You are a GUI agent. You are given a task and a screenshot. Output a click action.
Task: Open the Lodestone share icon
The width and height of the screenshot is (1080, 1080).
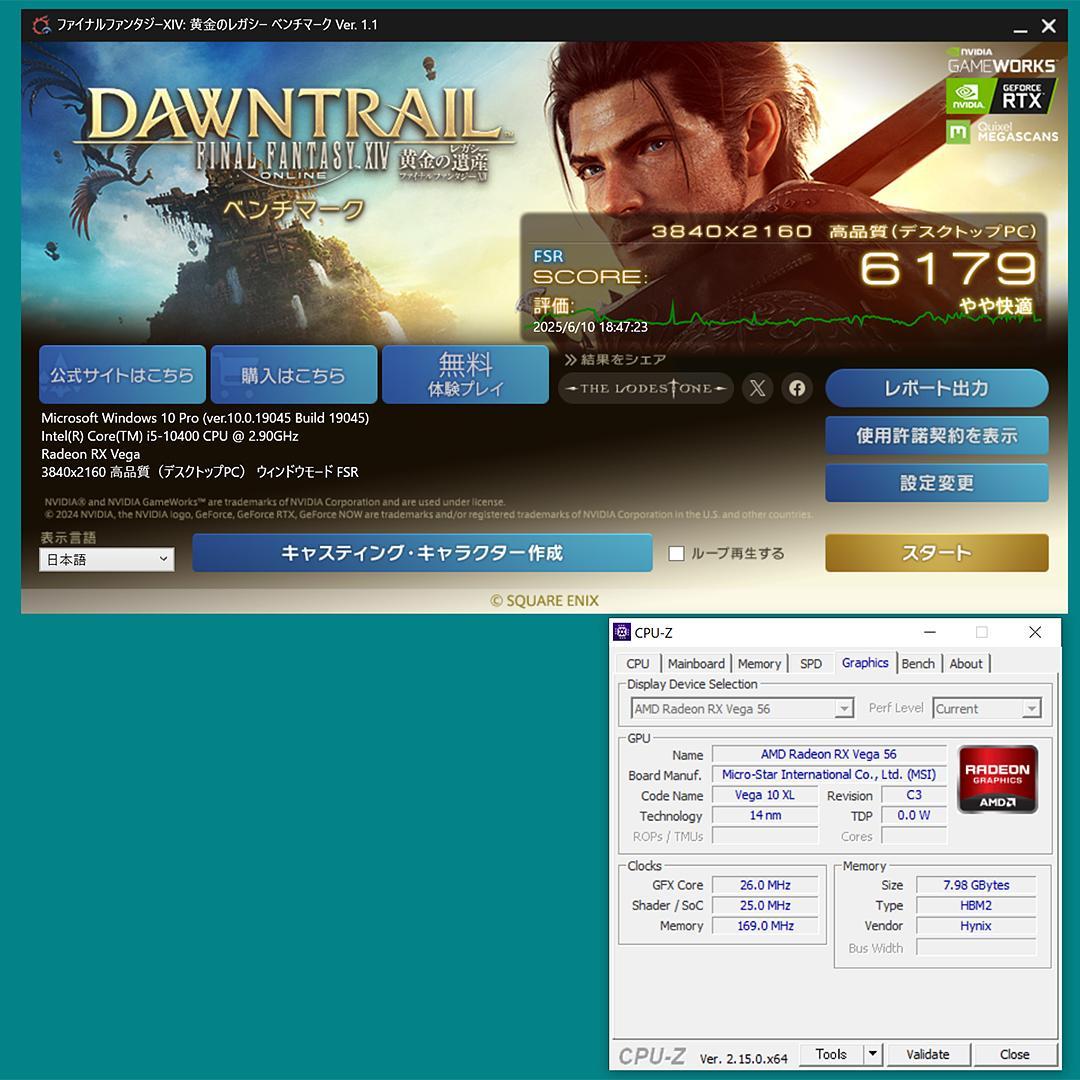click(645, 388)
